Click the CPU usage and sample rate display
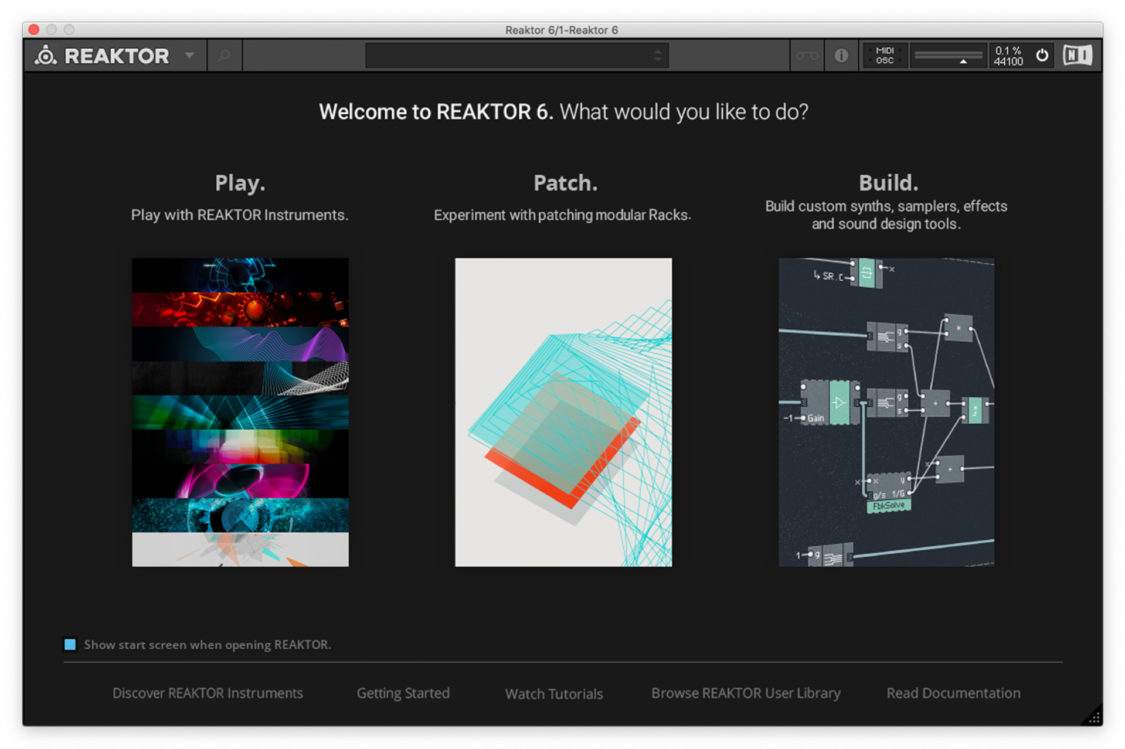 click(1009, 55)
